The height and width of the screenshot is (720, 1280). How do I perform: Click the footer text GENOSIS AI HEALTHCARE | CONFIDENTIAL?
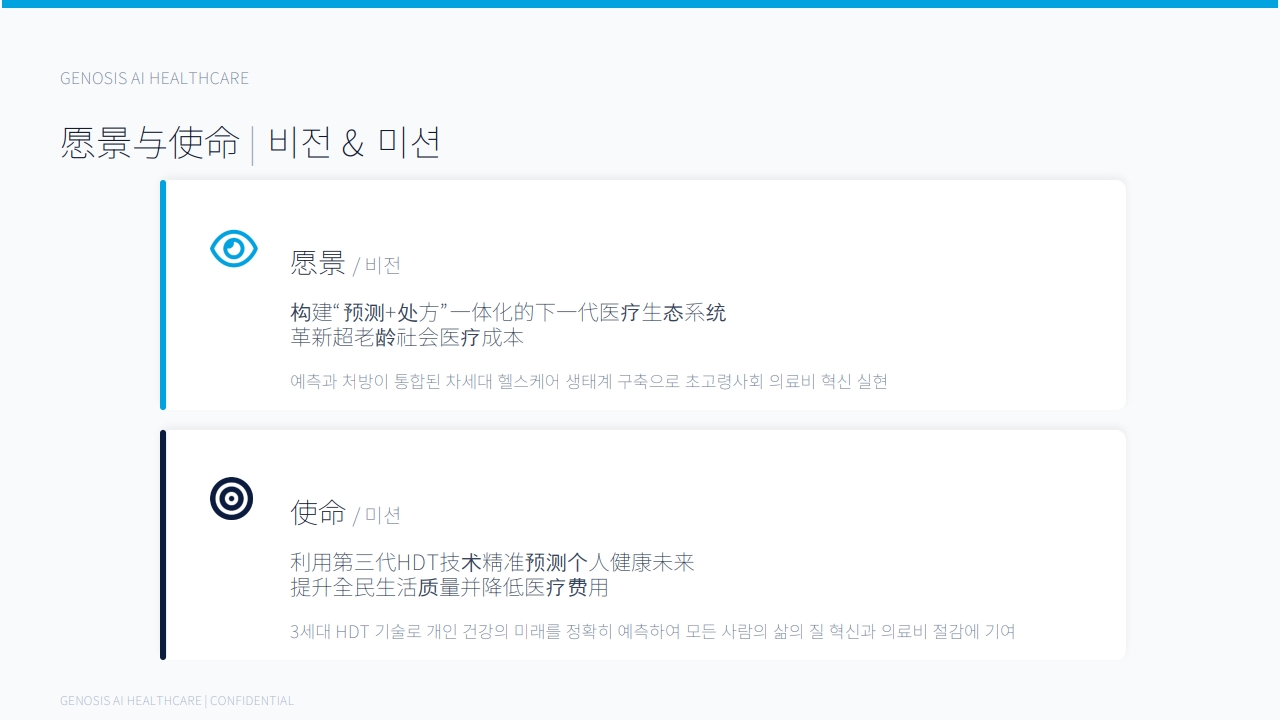[x=177, y=701]
